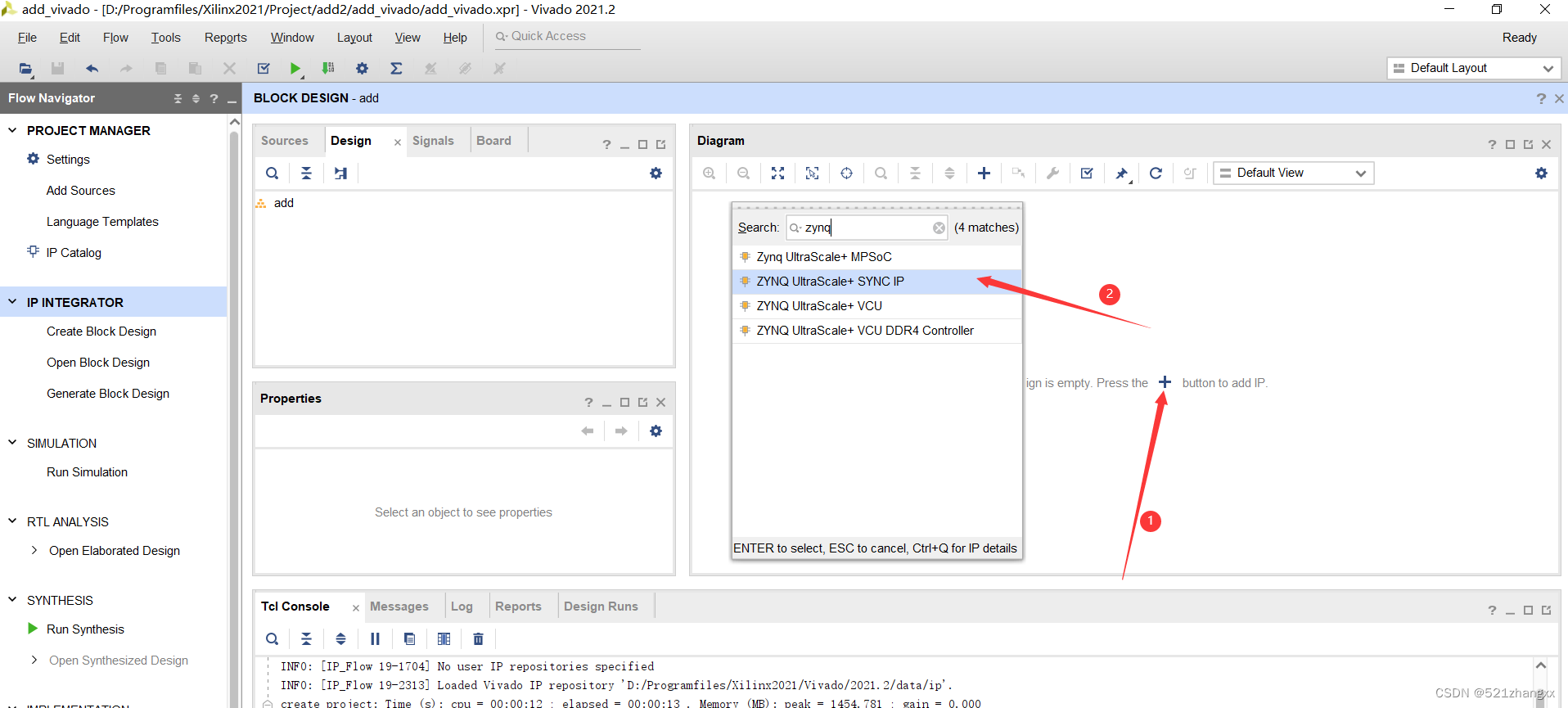
Task: Switch to Board tab
Action: click(493, 141)
